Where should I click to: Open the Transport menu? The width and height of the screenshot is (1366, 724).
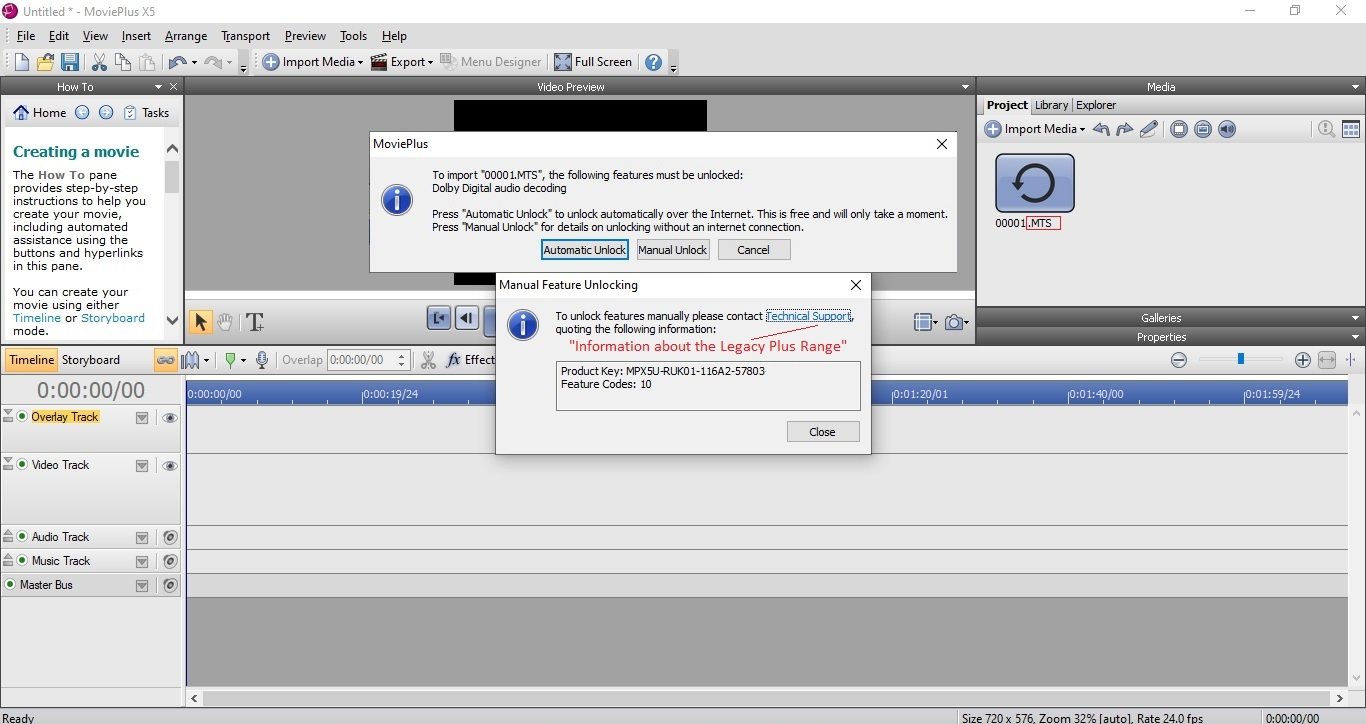(246, 36)
